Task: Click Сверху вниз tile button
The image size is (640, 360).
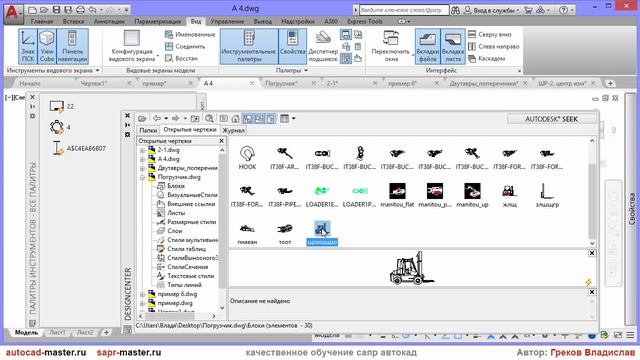Action: point(490,35)
